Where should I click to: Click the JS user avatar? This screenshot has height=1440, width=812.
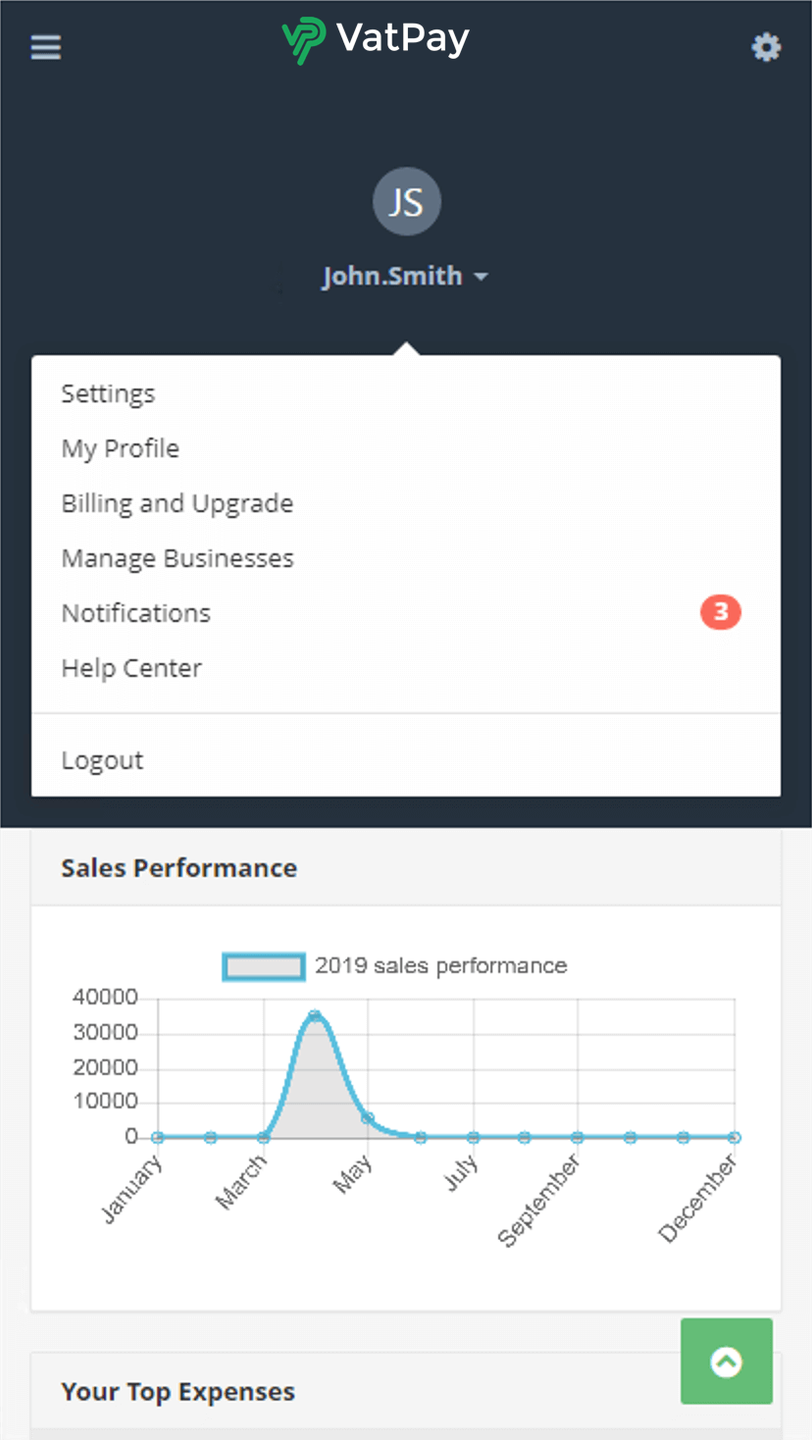click(407, 202)
